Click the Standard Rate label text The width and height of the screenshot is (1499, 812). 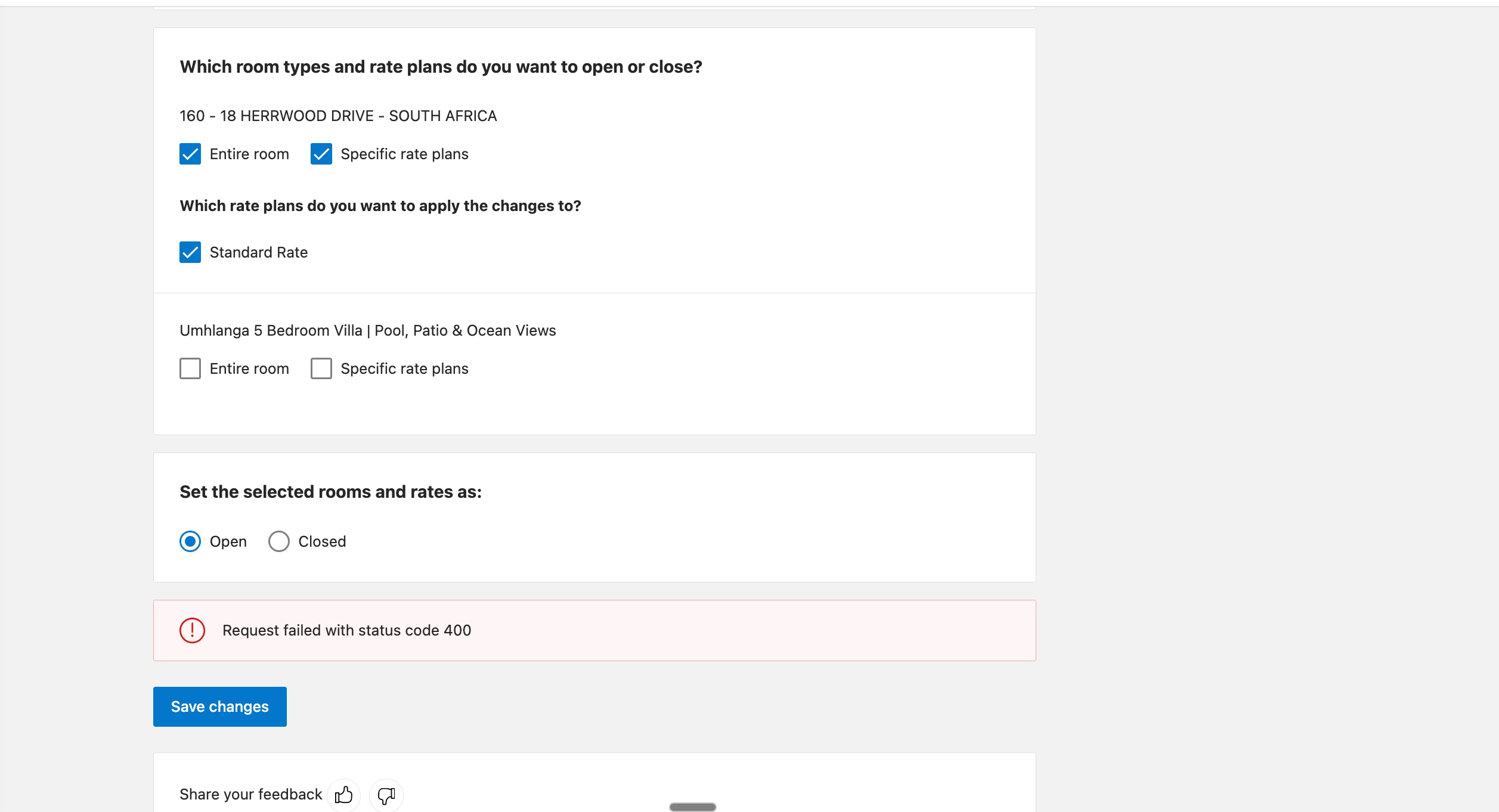[258, 252]
